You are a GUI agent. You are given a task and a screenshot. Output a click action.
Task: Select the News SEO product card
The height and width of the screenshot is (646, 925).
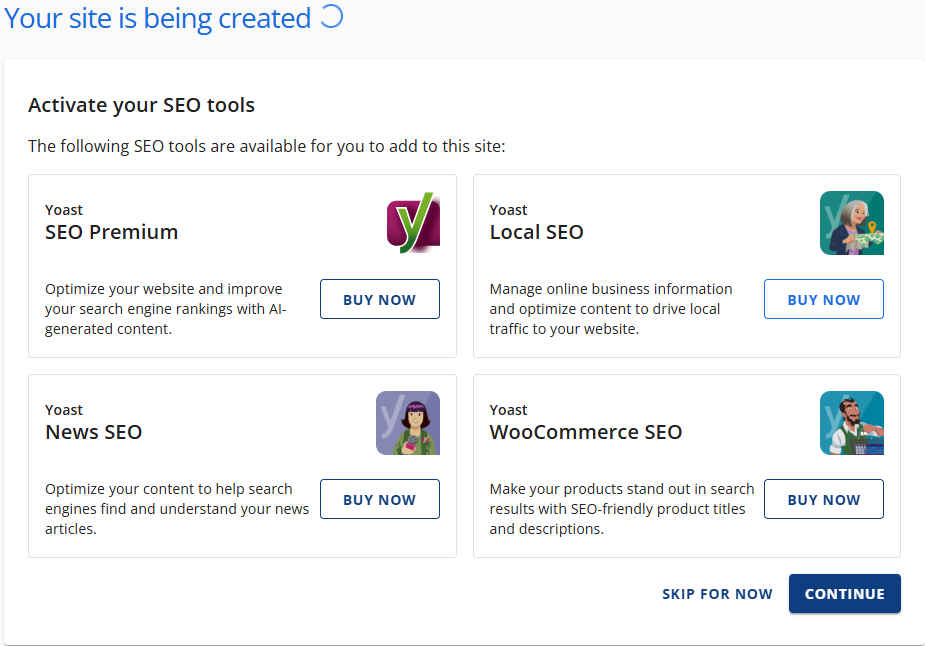click(242, 466)
